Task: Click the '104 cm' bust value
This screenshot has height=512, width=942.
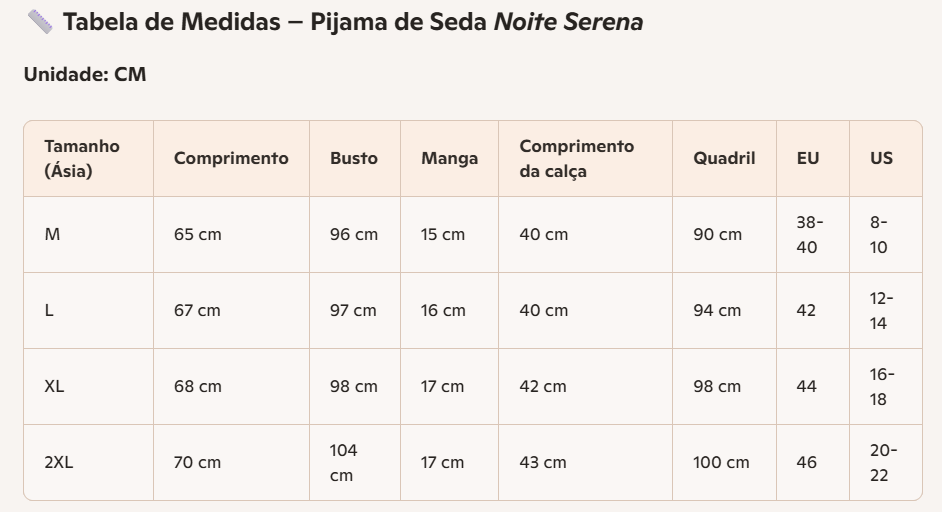Action: pyautogui.click(x=343, y=463)
